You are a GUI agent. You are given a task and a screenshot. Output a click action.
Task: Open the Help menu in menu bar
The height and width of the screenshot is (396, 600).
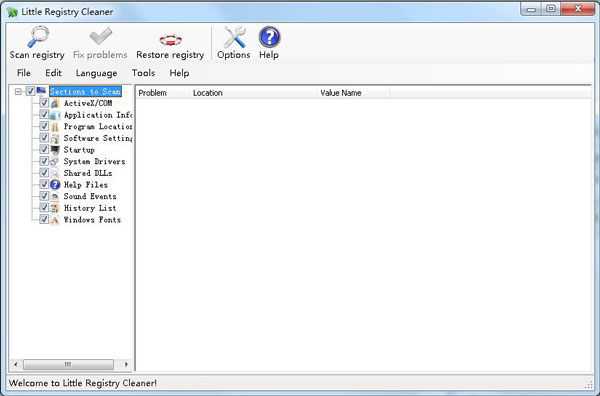(179, 73)
